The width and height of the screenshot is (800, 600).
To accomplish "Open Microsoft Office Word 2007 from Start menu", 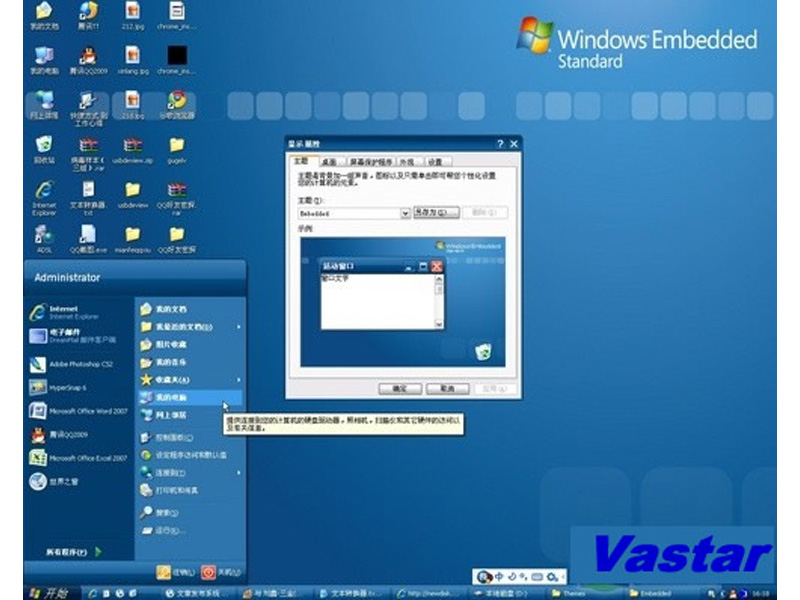I will click(78, 411).
